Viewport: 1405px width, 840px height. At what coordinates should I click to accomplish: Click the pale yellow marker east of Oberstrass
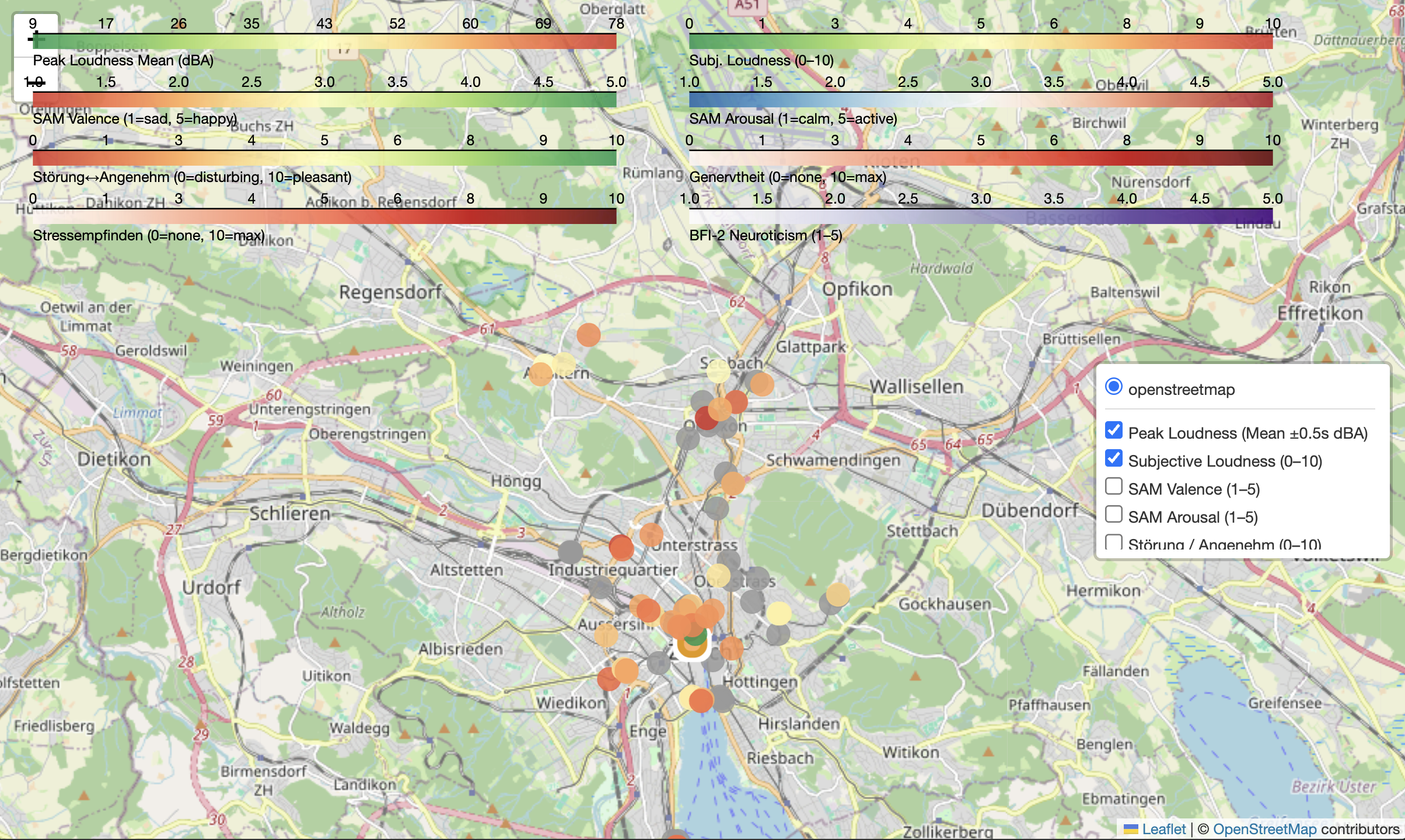click(x=778, y=614)
